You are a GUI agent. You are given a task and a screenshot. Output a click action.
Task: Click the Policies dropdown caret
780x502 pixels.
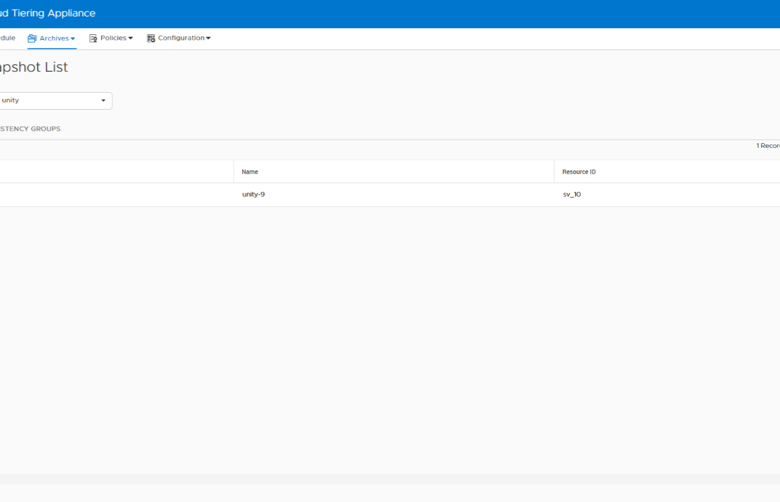coord(130,38)
